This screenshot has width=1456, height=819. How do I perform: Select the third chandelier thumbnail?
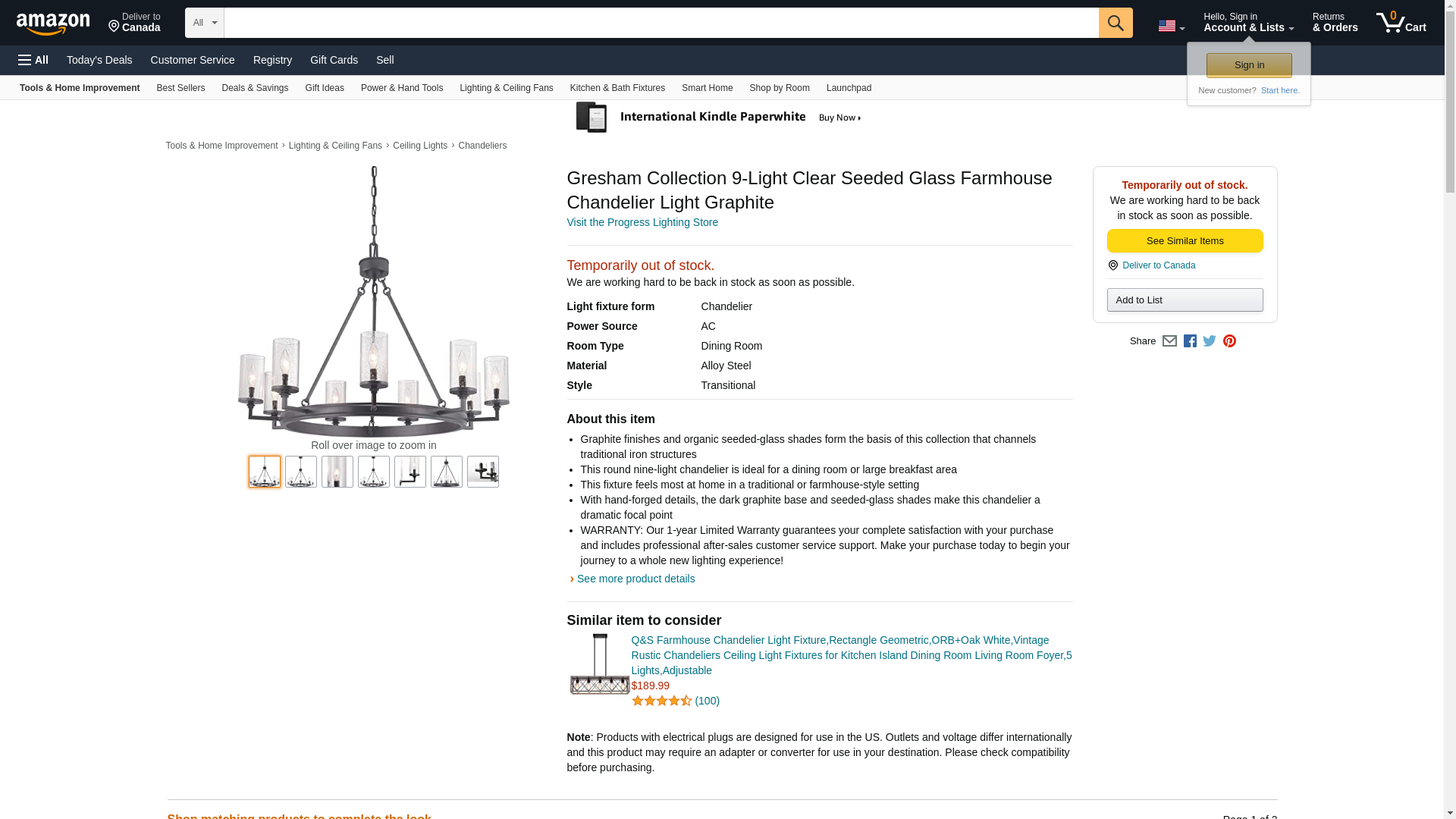point(337,472)
